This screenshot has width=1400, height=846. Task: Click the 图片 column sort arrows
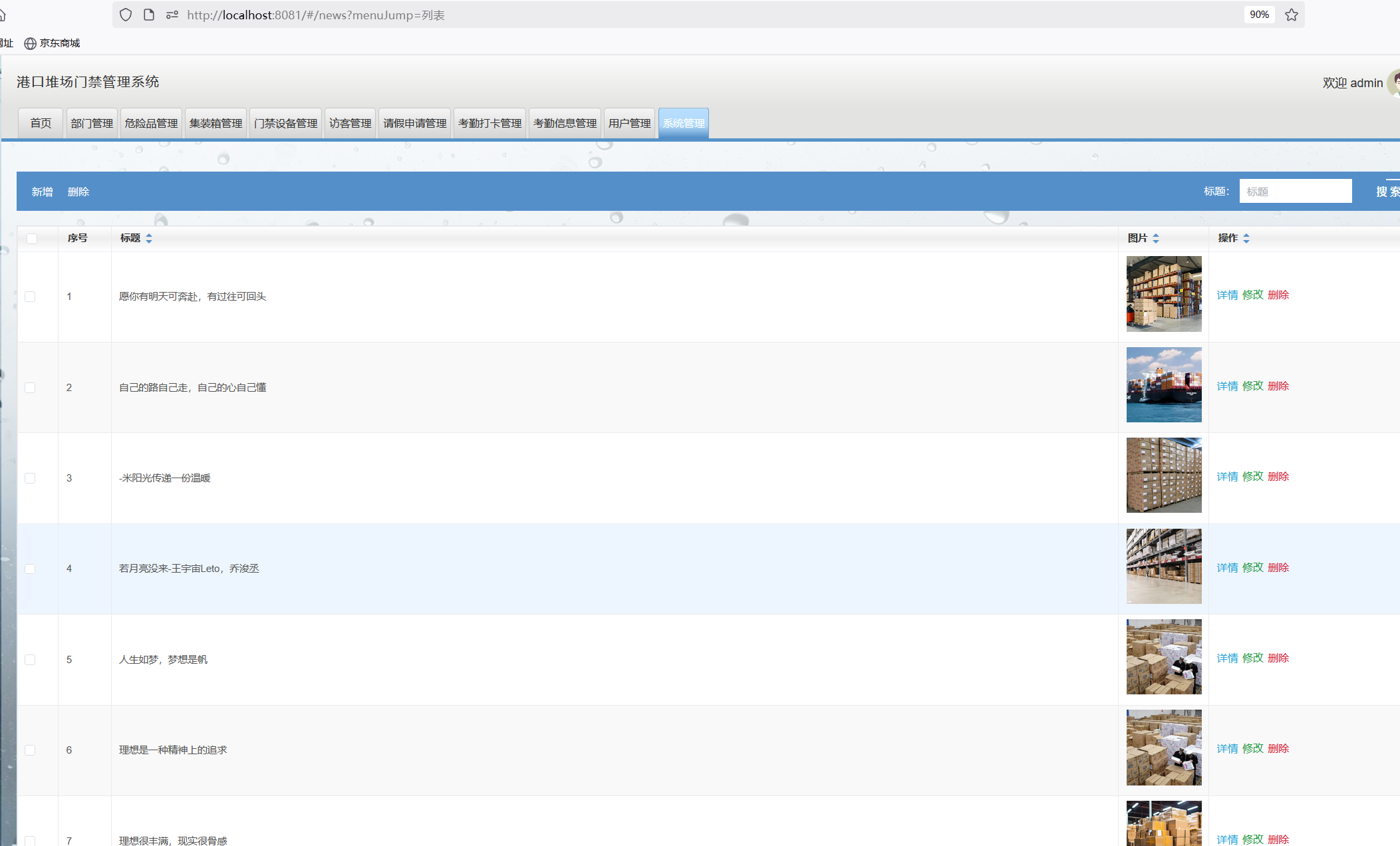pyautogui.click(x=1156, y=238)
